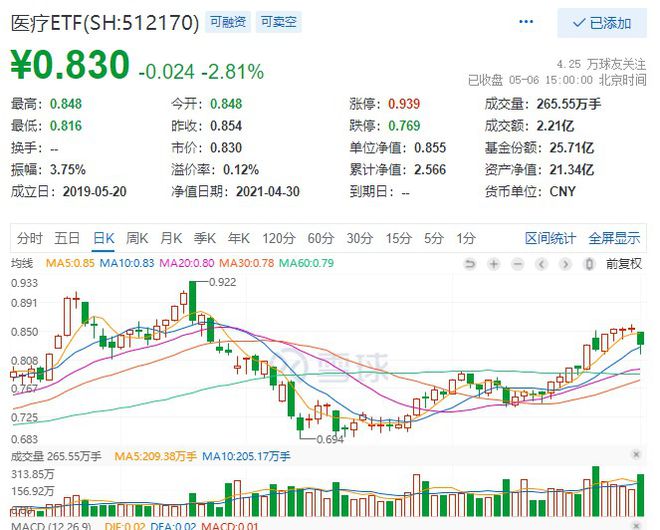Open 区间统计 interval statistics
660x530 pixels.
550,238
